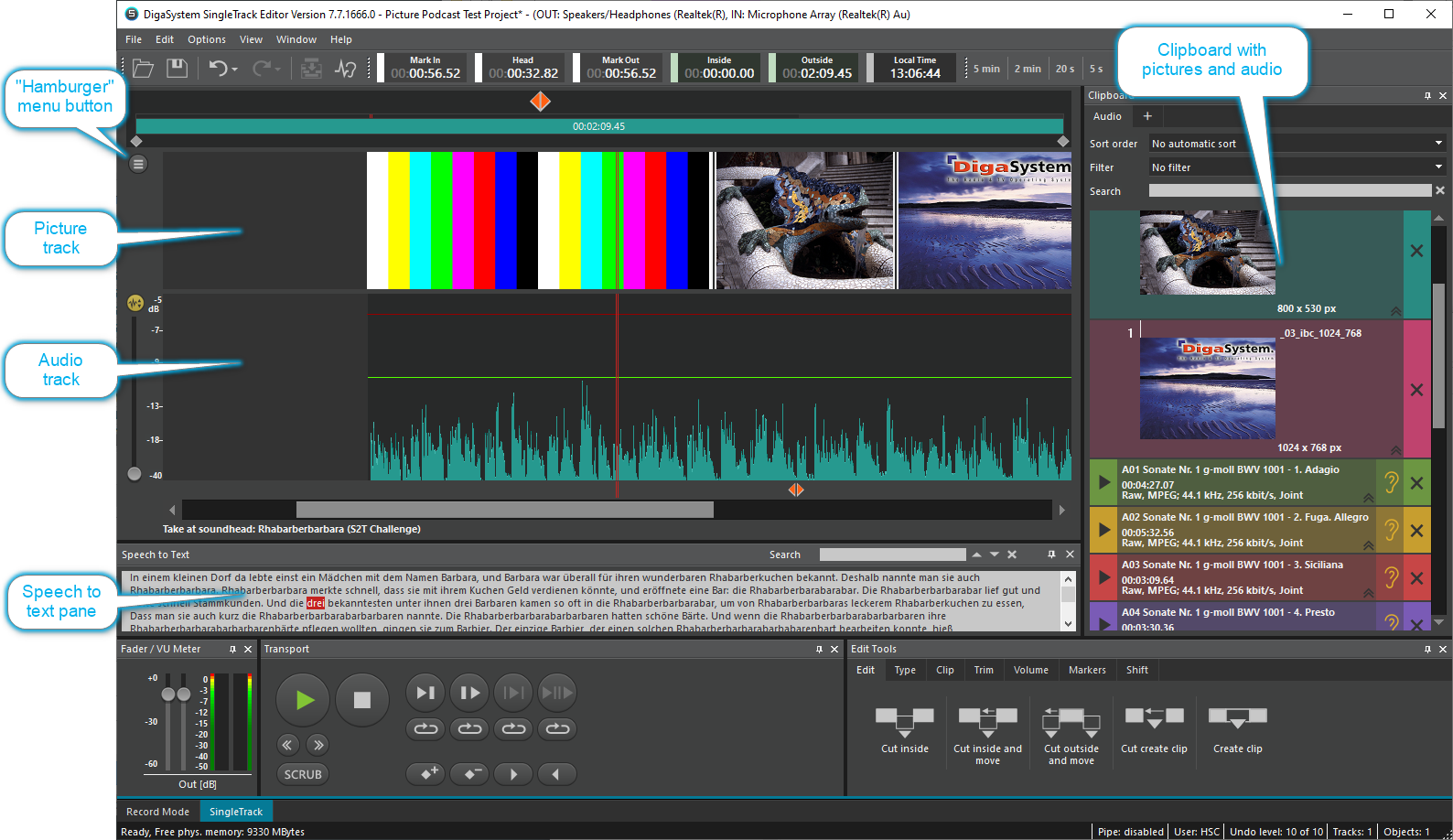Open the Options menu
The width and height of the screenshot is (1453, 840).
(x=206, y=39)
